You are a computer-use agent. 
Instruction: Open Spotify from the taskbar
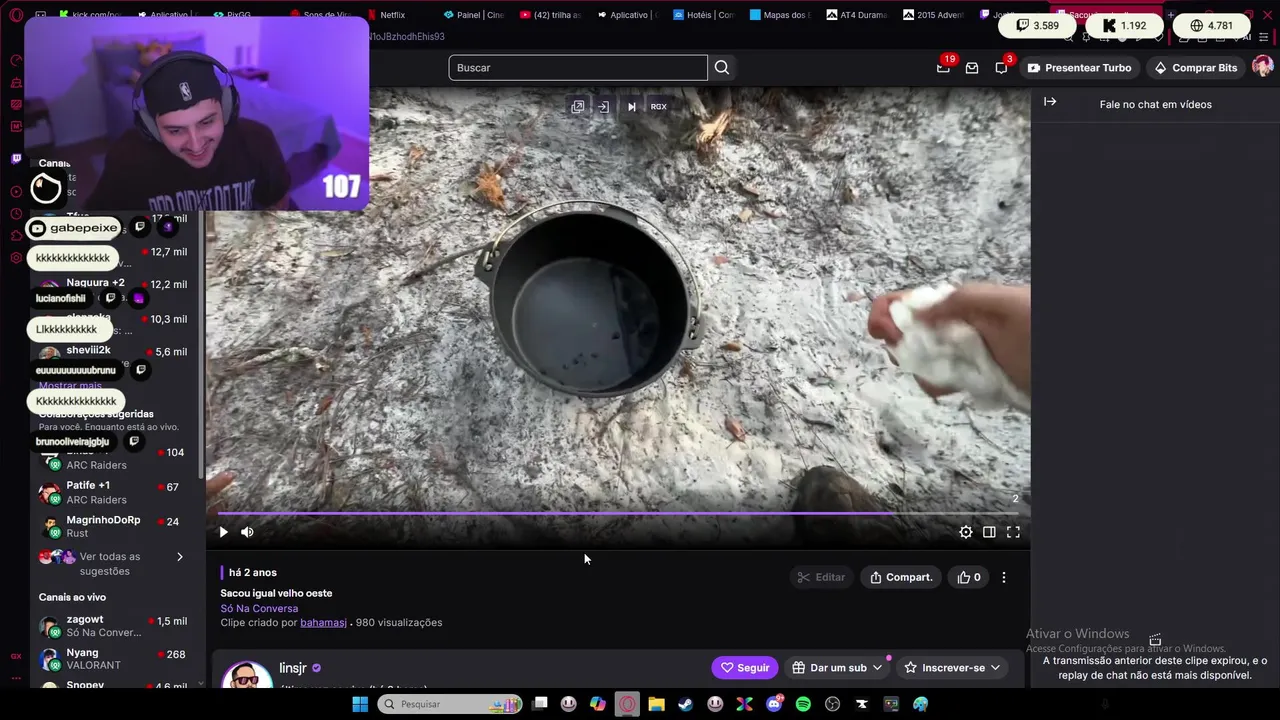803,704
